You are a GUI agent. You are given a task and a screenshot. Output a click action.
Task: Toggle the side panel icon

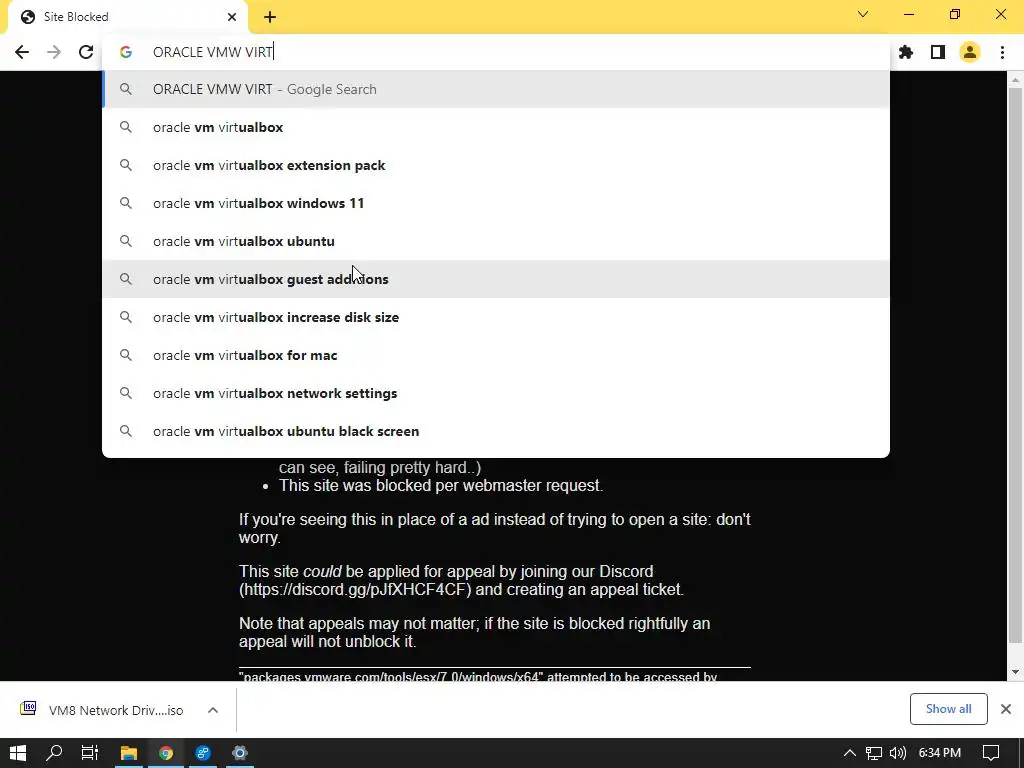(x=938, y=52)
